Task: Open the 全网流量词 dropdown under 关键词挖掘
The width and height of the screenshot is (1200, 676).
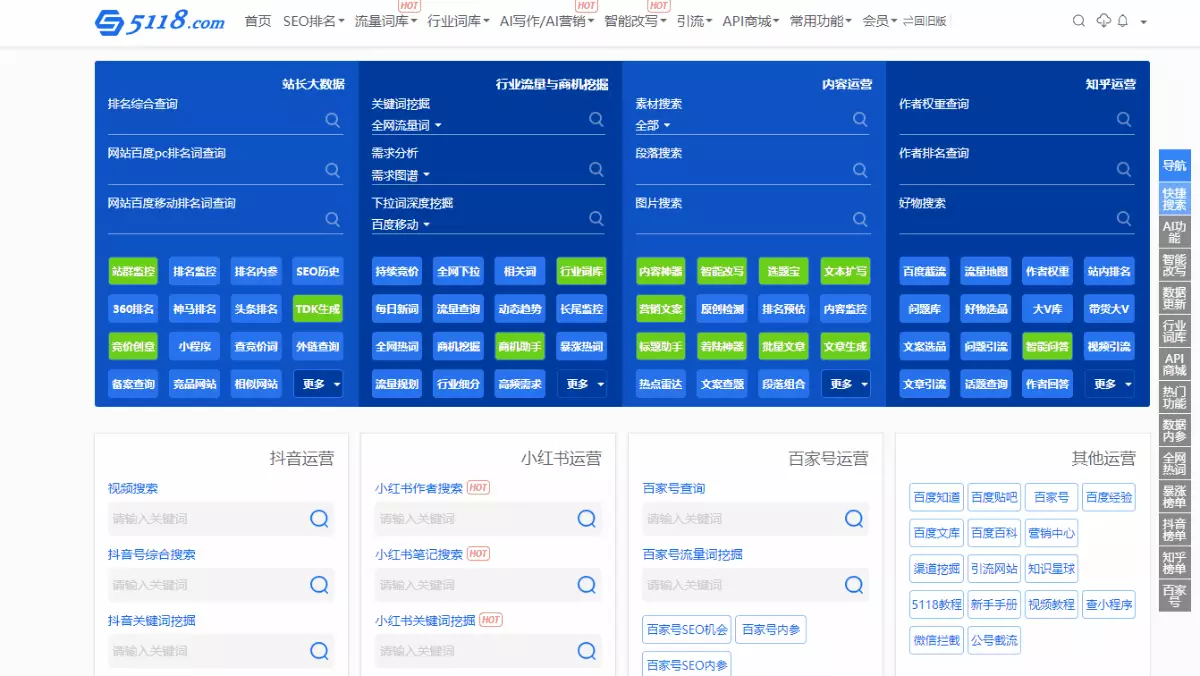Action: pyautogui.click(x=406, y=126)
